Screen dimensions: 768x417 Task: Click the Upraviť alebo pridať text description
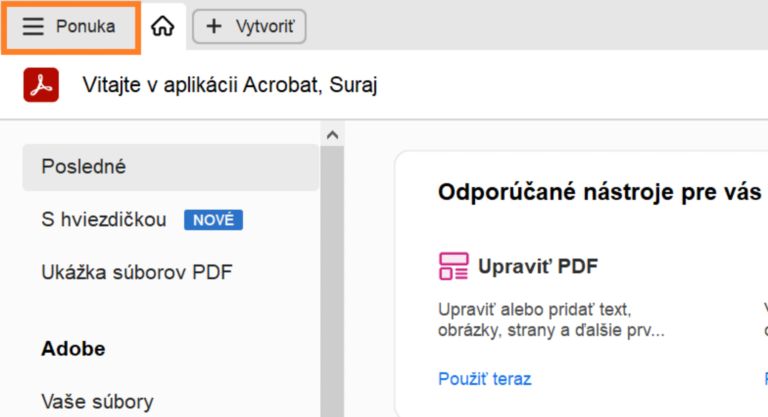point(551,319)
